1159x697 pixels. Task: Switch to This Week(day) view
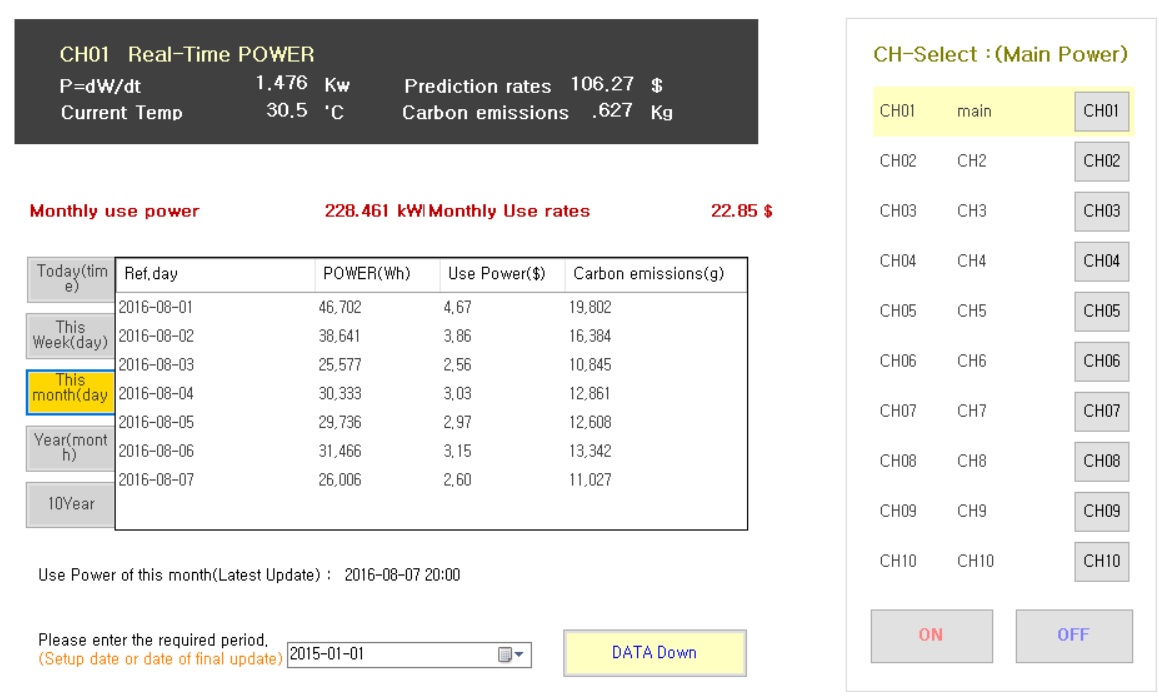click(71, 335)
